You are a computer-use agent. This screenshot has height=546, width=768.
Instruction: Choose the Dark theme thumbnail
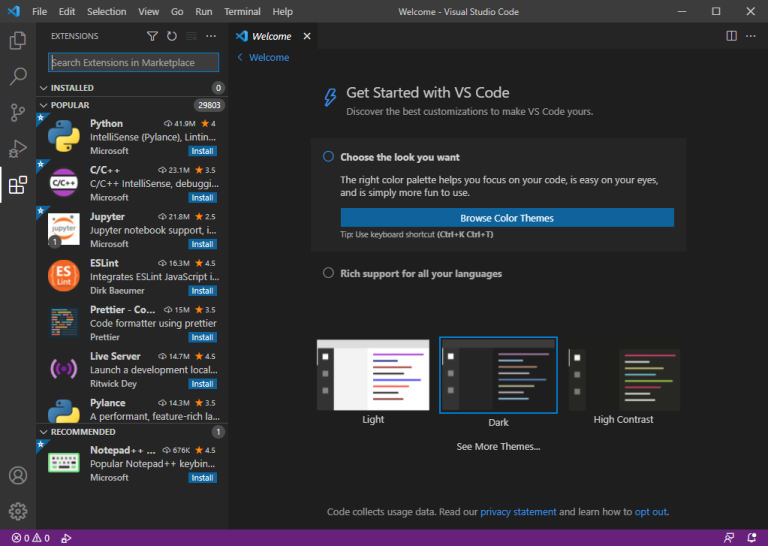click(x=498, y=375)
